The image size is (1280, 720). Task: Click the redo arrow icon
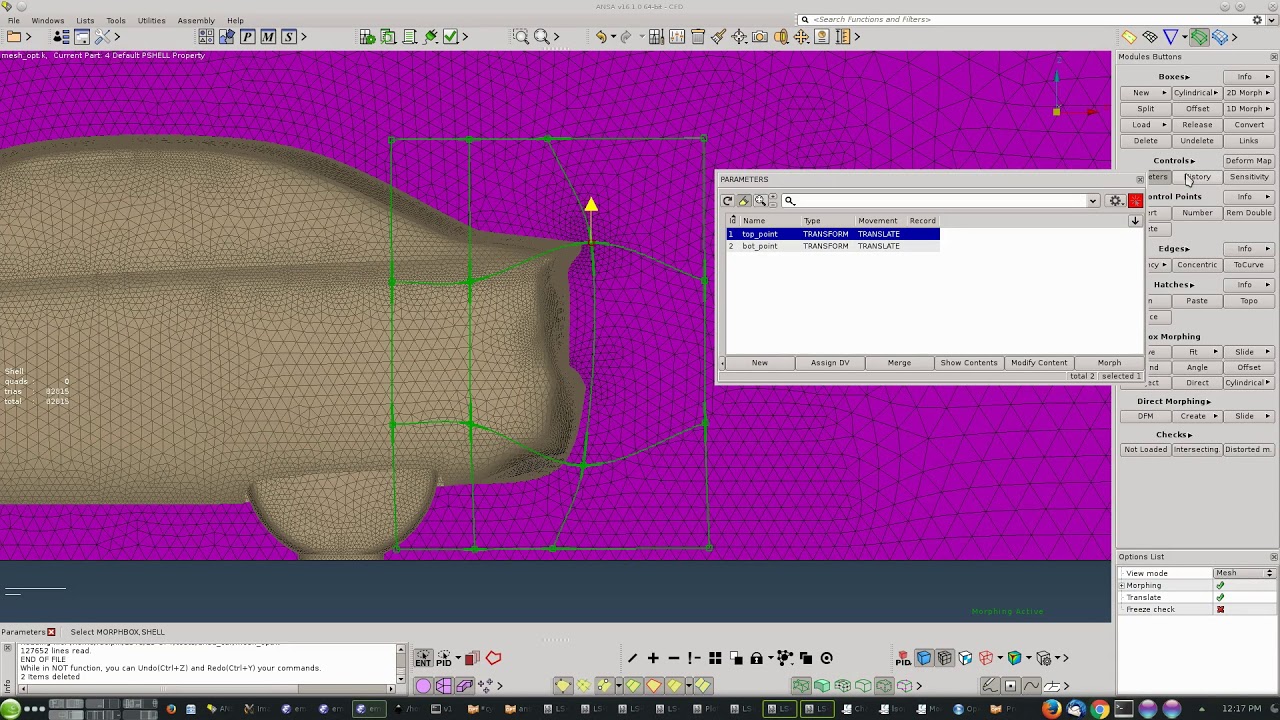click(x=626, y=37)
